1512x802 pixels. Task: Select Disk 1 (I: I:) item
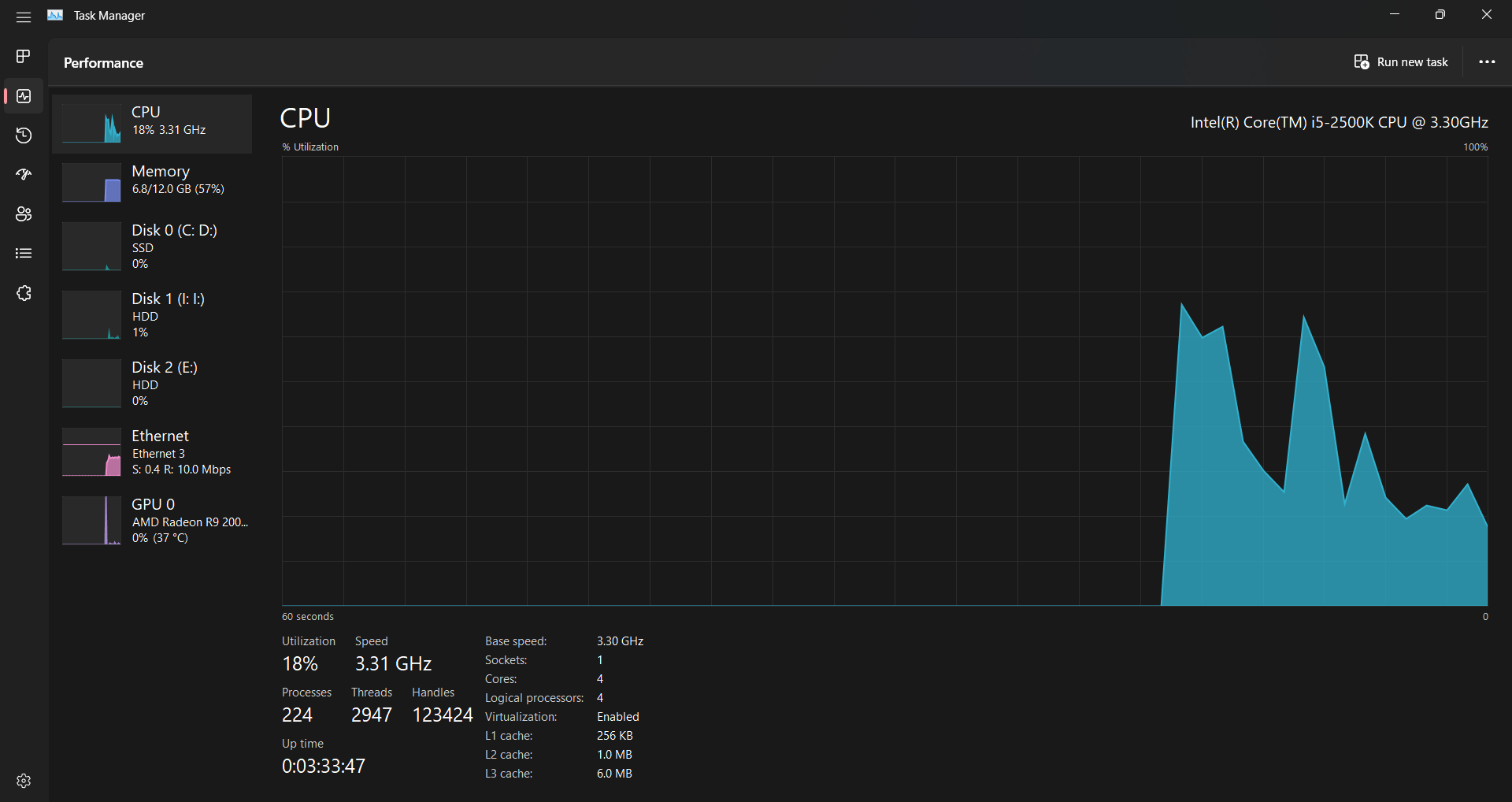(x=152, y=315)
